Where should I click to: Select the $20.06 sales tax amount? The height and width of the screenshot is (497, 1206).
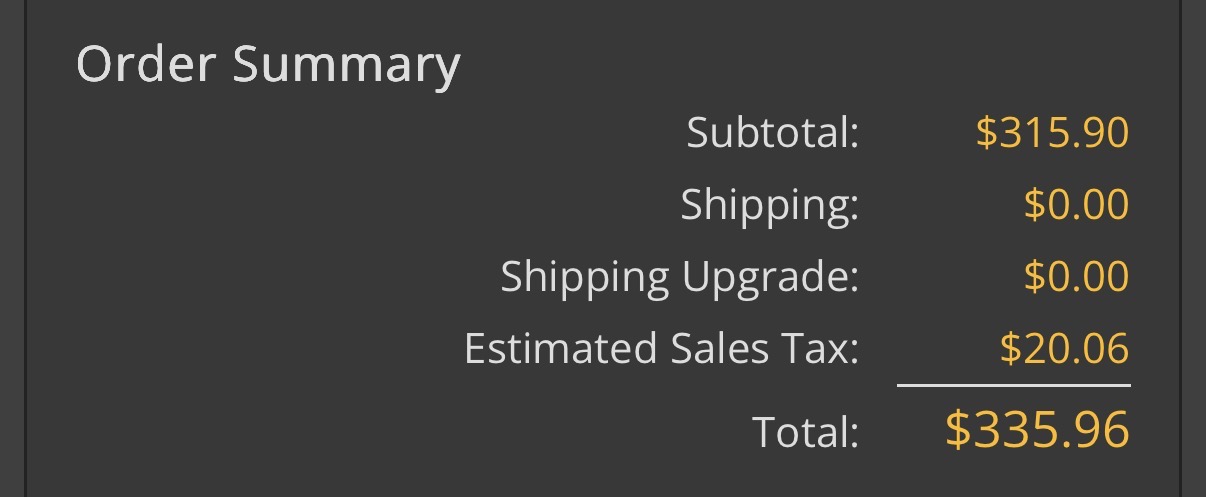pos(1064,349)
